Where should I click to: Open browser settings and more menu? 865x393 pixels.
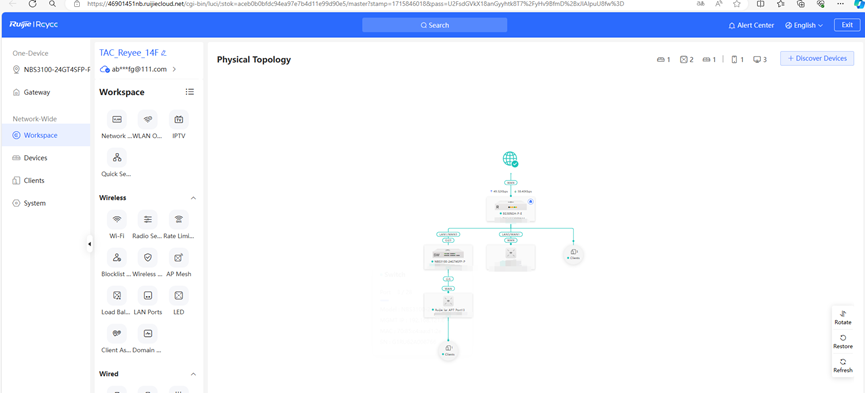tap(840, 3)
